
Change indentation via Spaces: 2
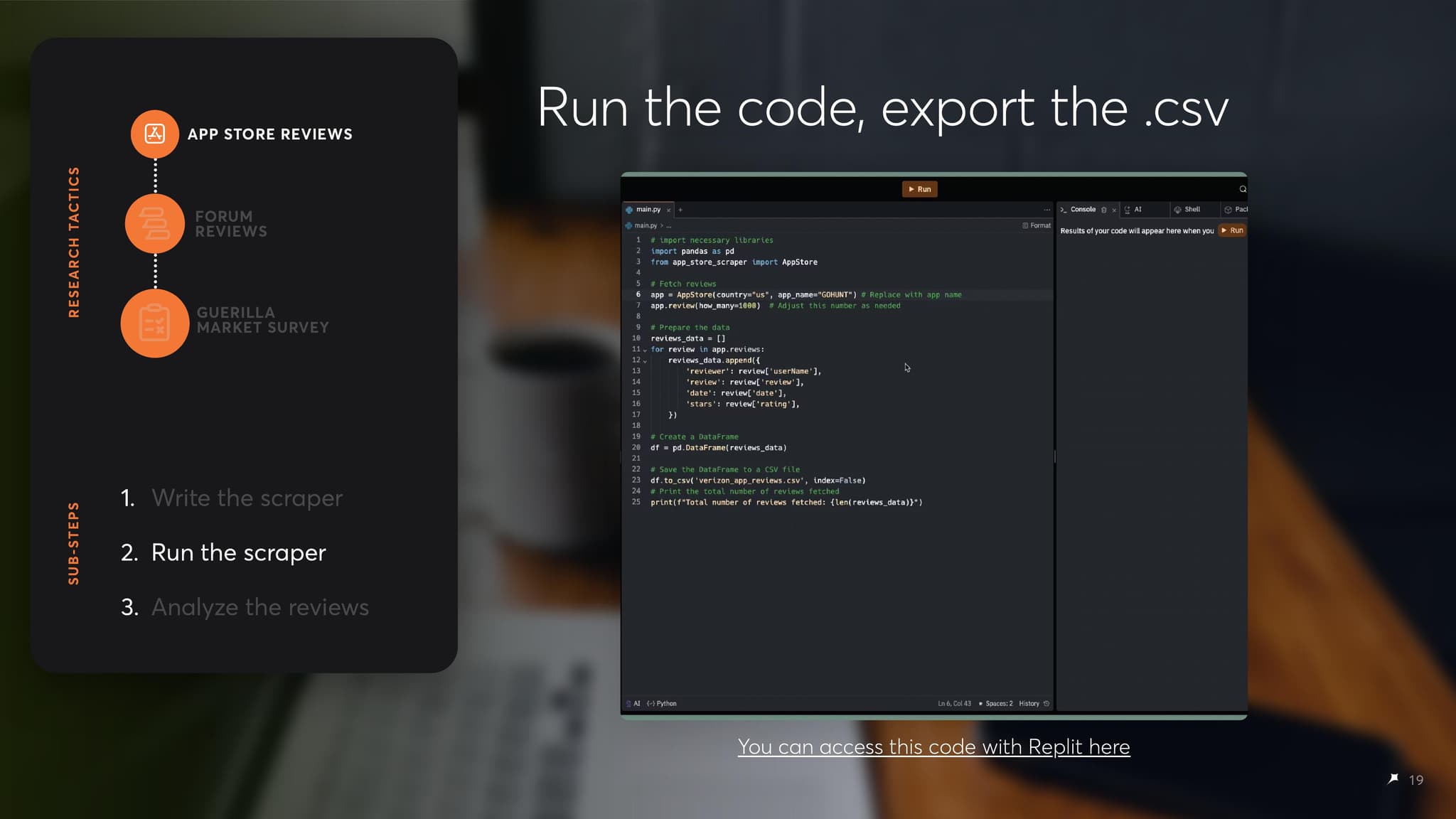coord(996,704)
